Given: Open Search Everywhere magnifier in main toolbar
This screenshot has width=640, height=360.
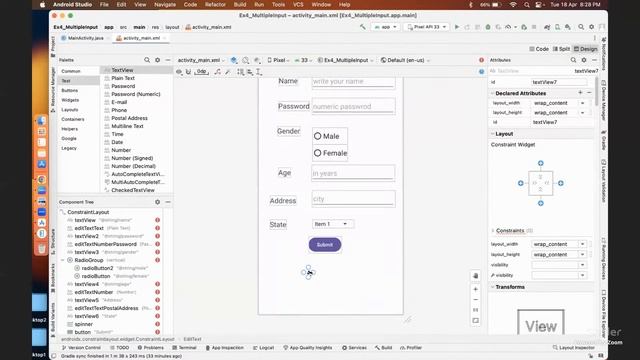Looking at the screenshot, I should click(581, 27).
